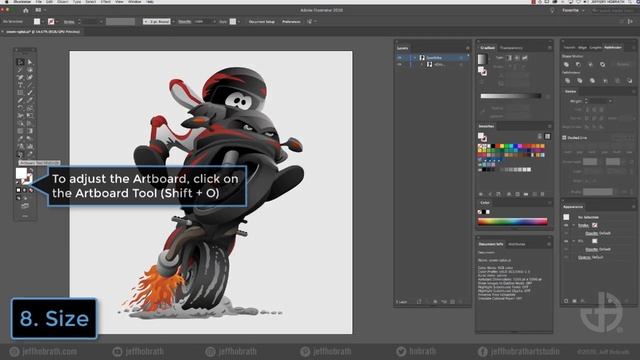The width and height of the screenshot is (640, 360).
Task: Choose the Radial gradient type icon
Action: coord(516,58)
